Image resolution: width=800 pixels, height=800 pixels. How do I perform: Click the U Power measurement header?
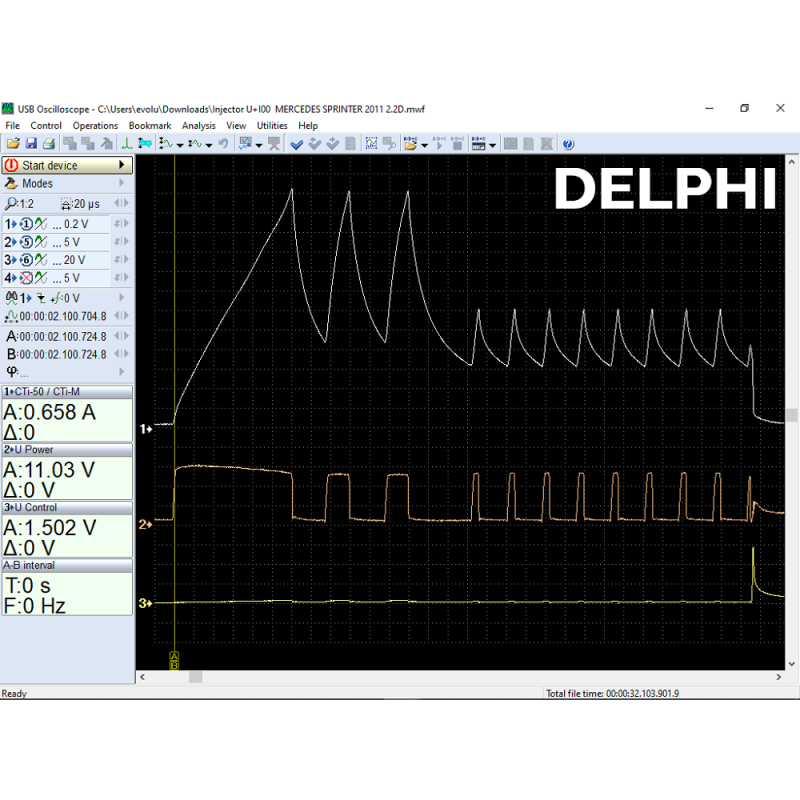(67, 450)
